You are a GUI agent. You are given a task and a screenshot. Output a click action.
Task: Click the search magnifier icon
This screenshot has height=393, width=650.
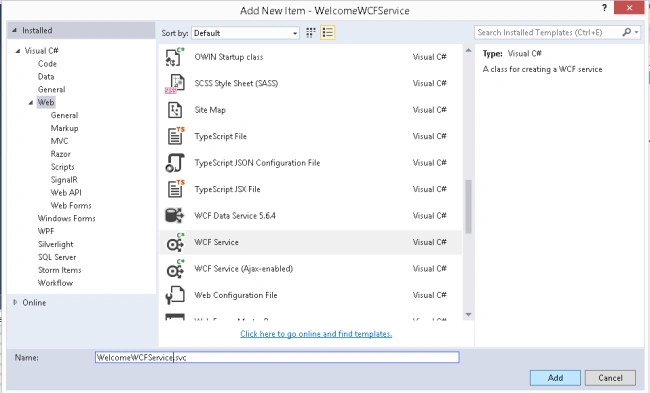point(626,32)
